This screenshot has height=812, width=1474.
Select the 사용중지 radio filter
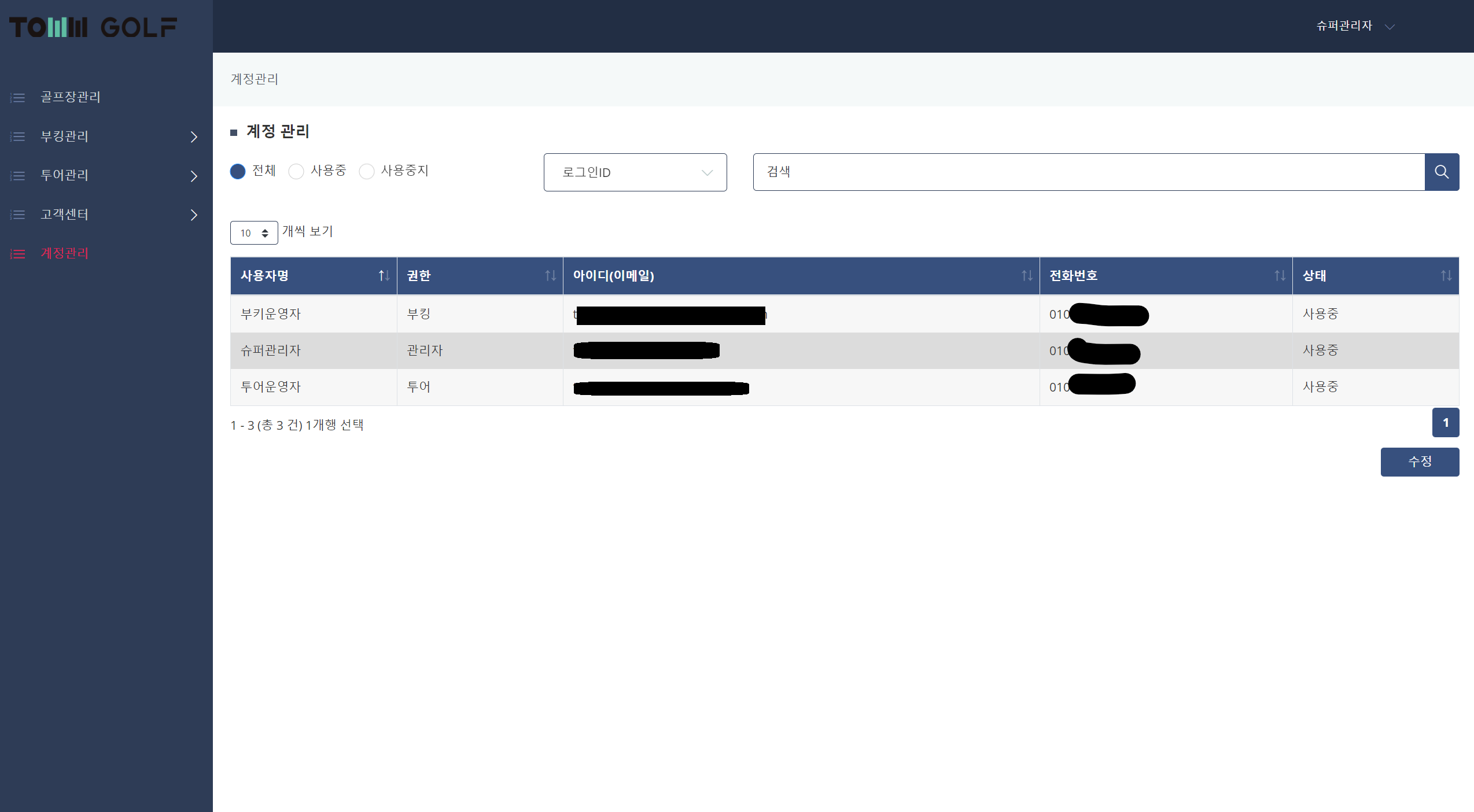[367, 171]
